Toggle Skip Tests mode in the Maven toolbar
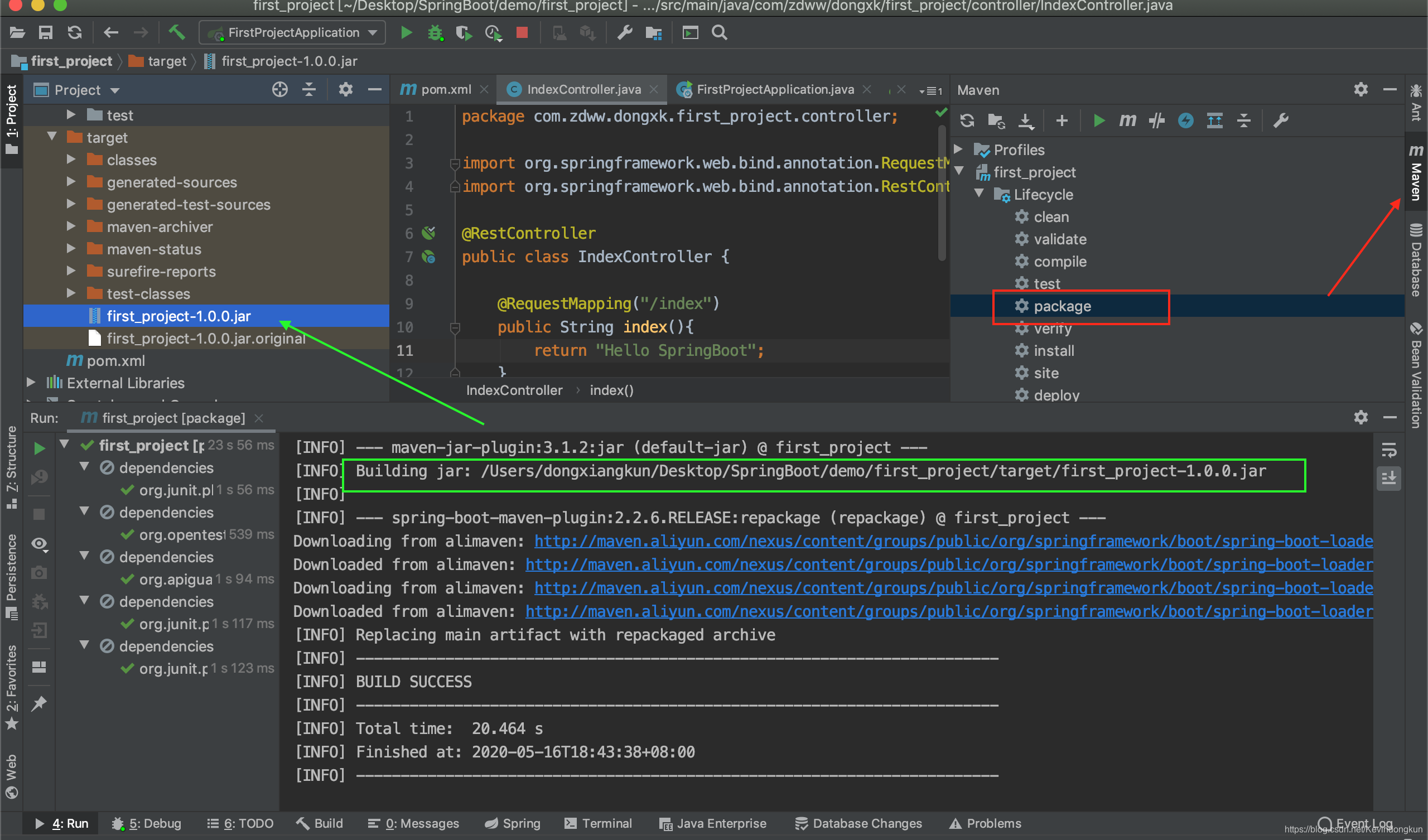This screenshot has height=840, width=1428. (x=1185, y=120)
